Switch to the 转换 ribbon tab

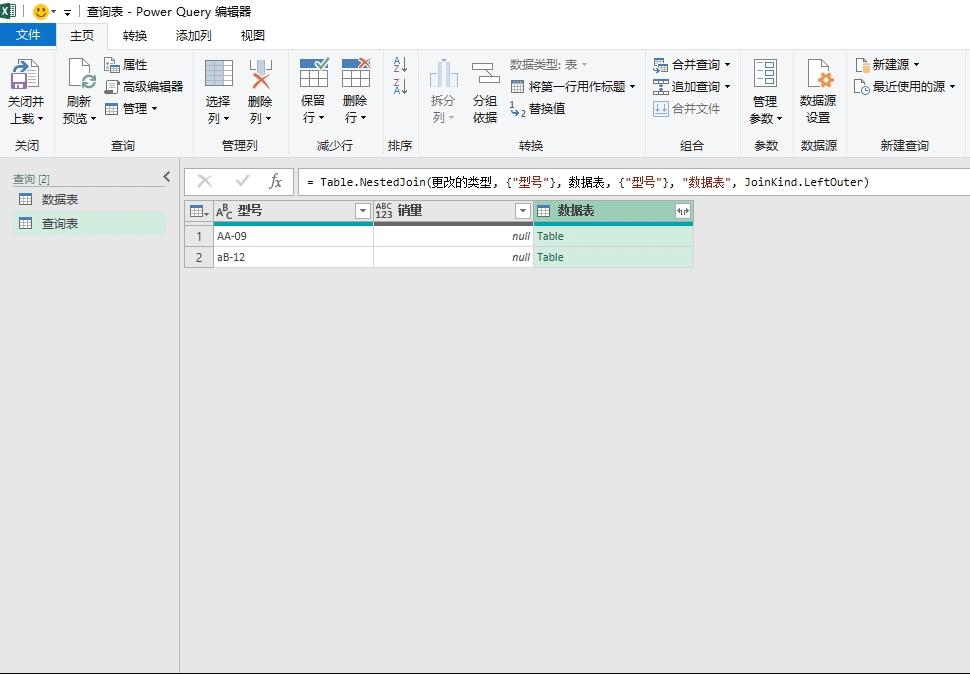[134, 35]
